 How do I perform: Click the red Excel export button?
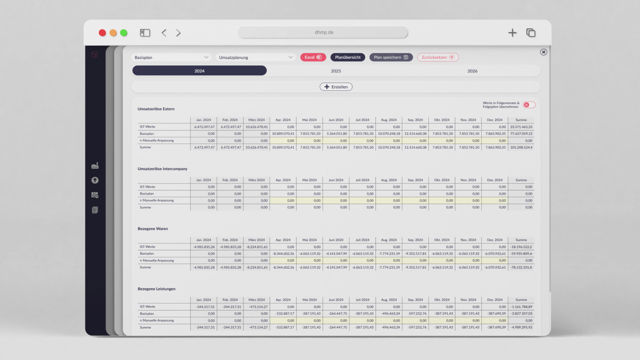pyautogui.click(x=313, y=58)
